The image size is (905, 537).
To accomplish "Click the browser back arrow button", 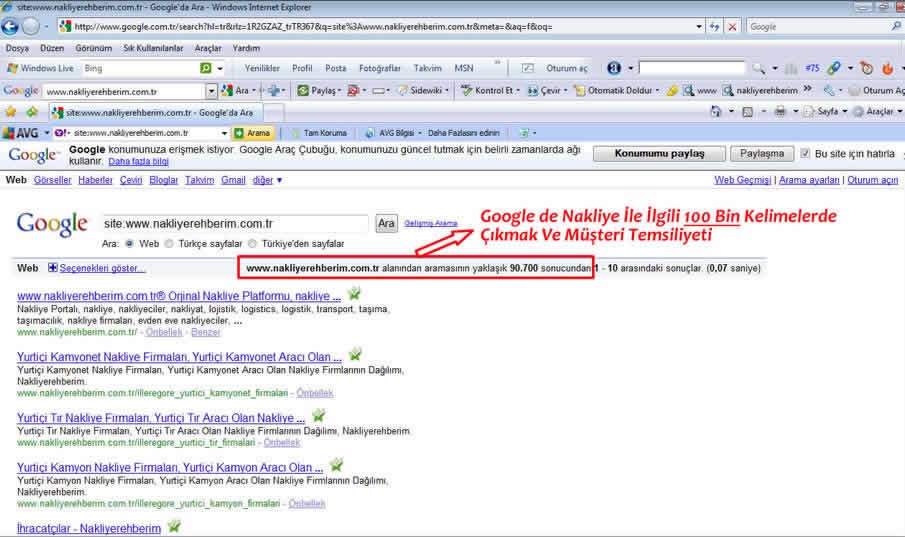I will pos(12,27).
